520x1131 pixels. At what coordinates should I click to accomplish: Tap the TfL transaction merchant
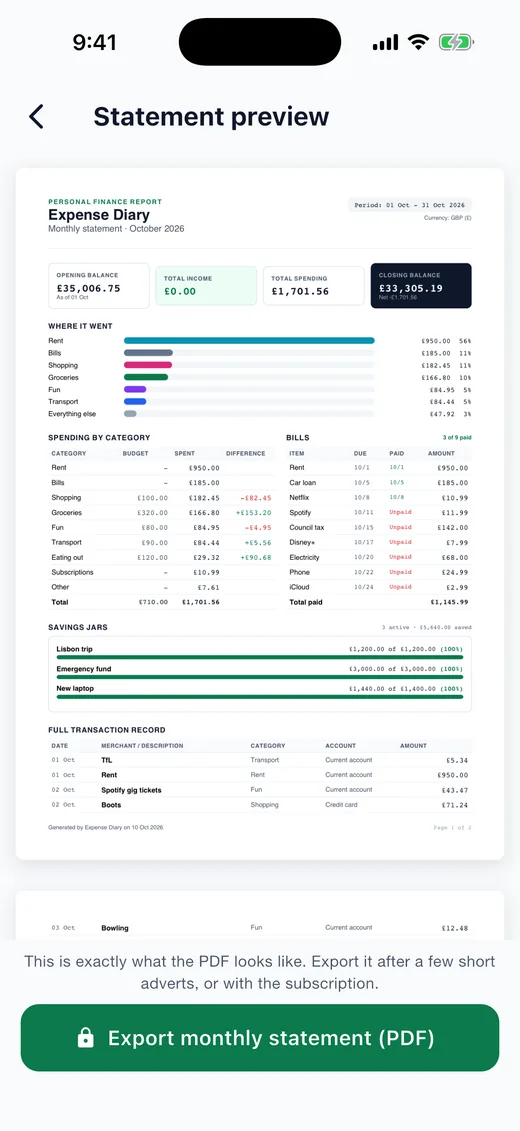[x=107, y=760]
